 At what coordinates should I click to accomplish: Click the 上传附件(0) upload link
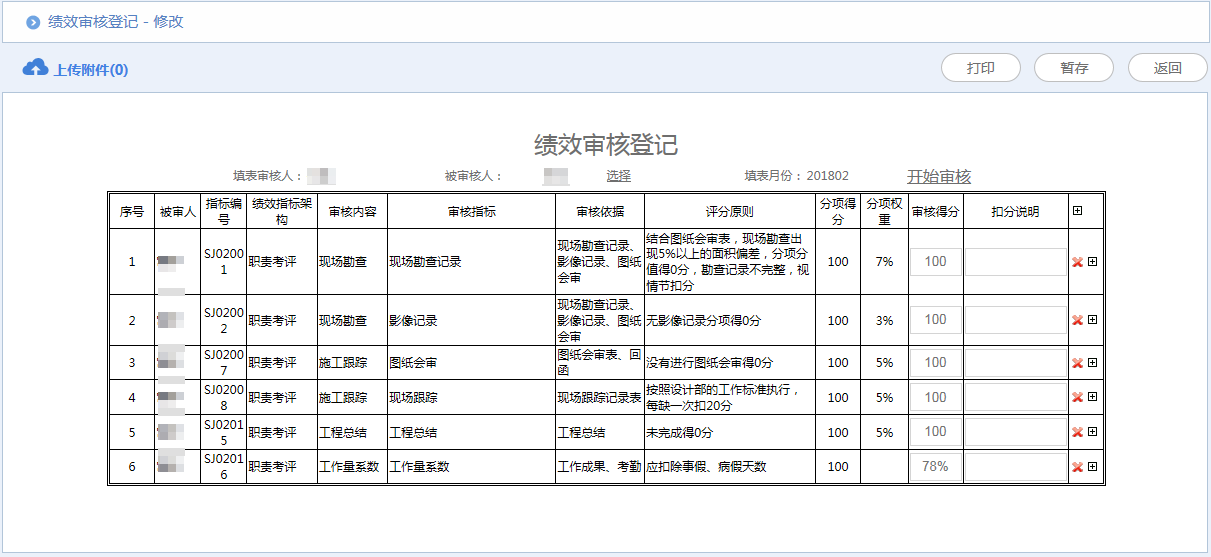pos(90,70)
